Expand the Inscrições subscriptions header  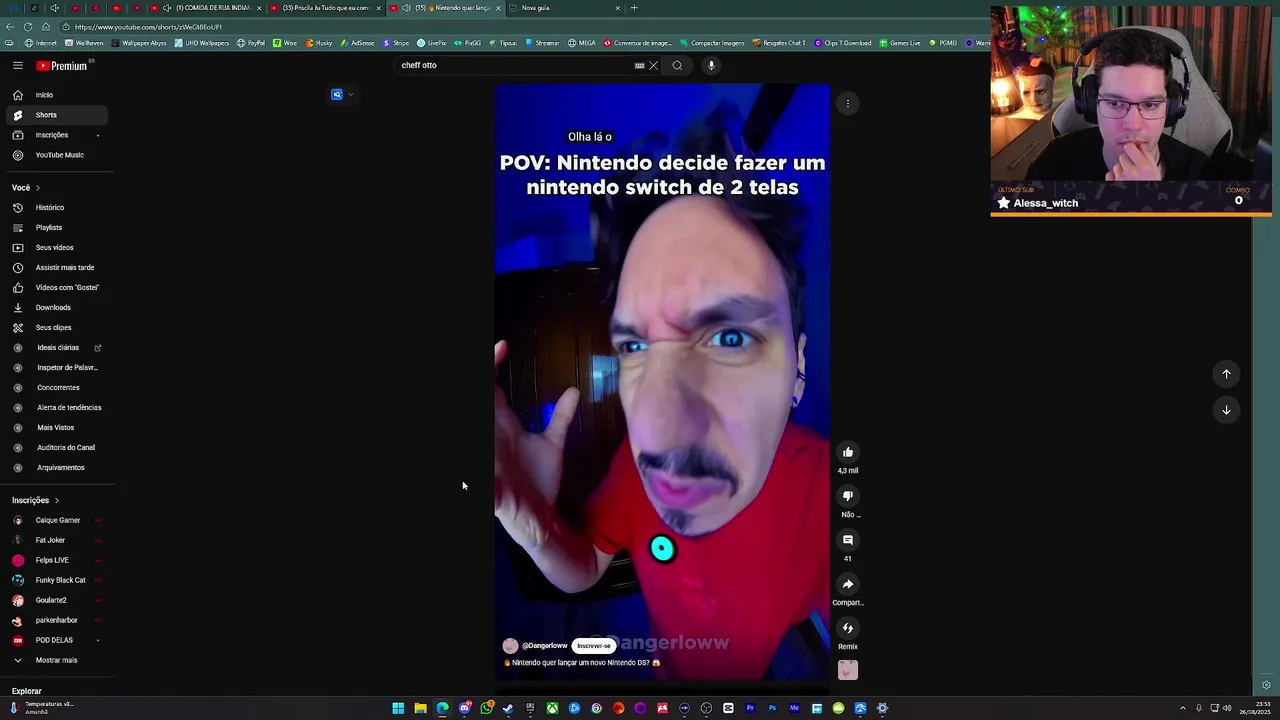pyautogui.click(x=36, y=500)
